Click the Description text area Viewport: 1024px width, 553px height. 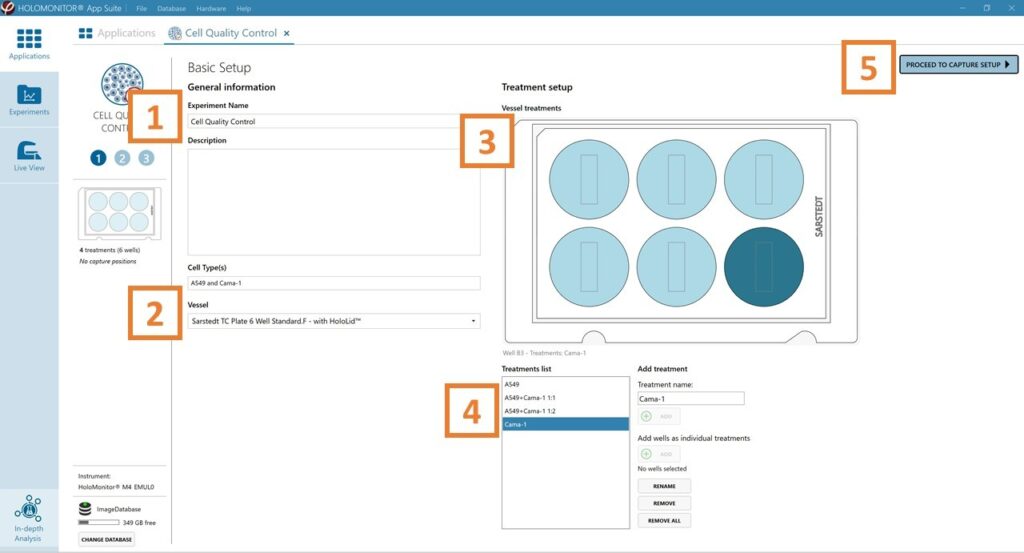point(334,202)
